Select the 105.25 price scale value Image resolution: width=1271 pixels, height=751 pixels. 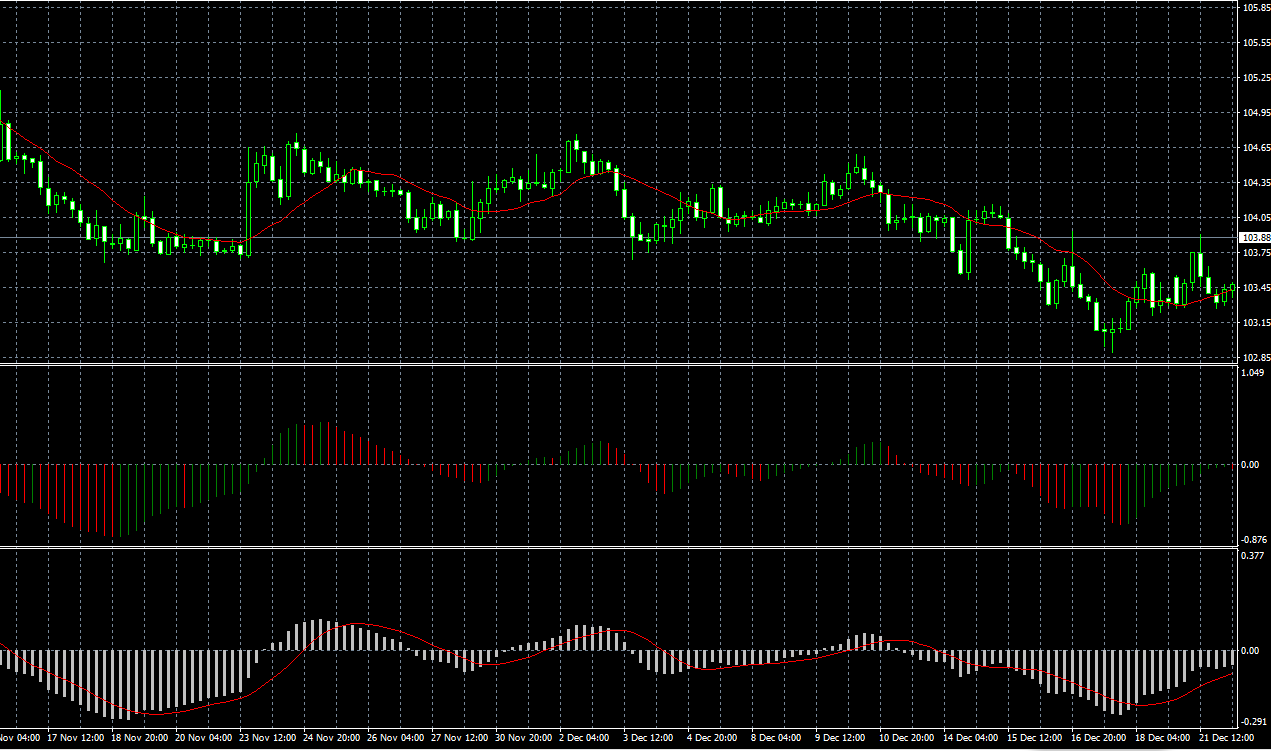point(1256,78)
